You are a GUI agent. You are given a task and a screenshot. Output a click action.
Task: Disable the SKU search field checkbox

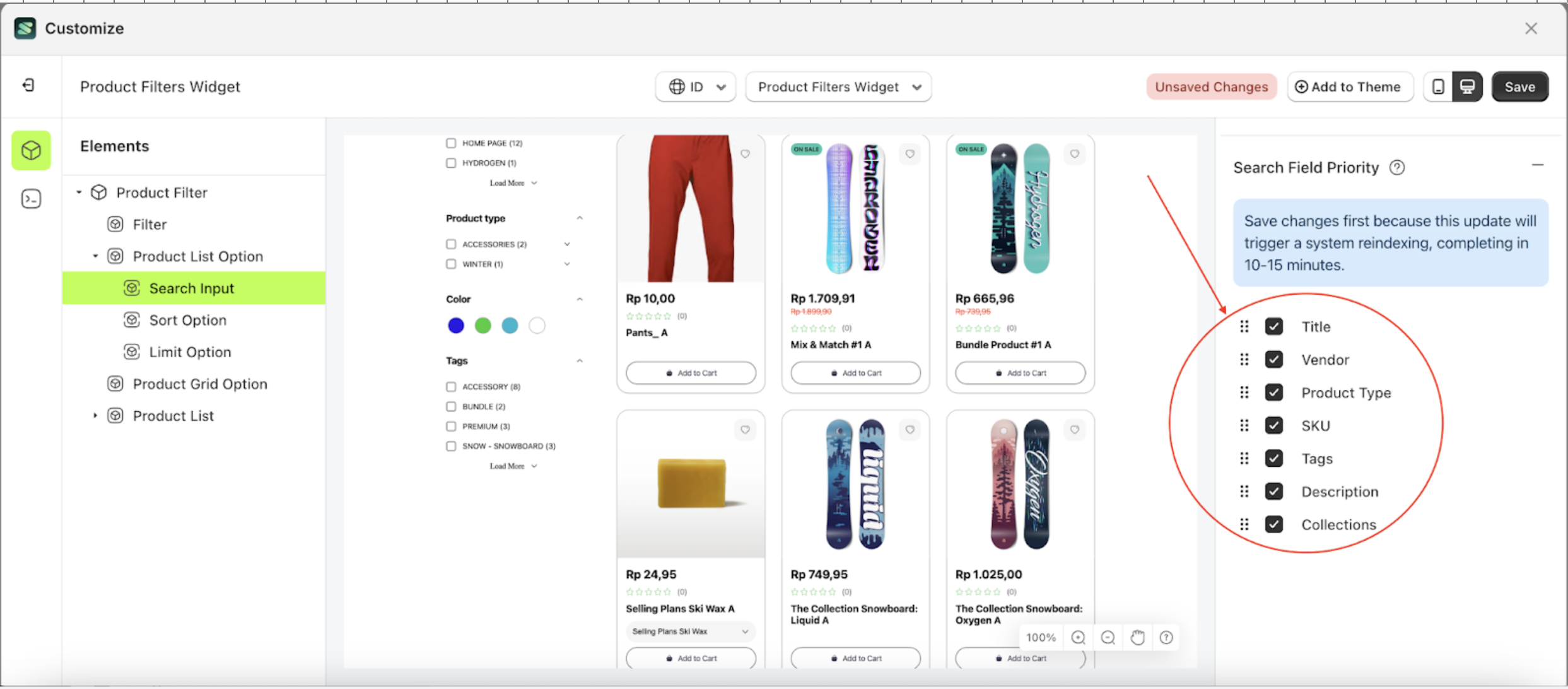[x=1274, y=425]
